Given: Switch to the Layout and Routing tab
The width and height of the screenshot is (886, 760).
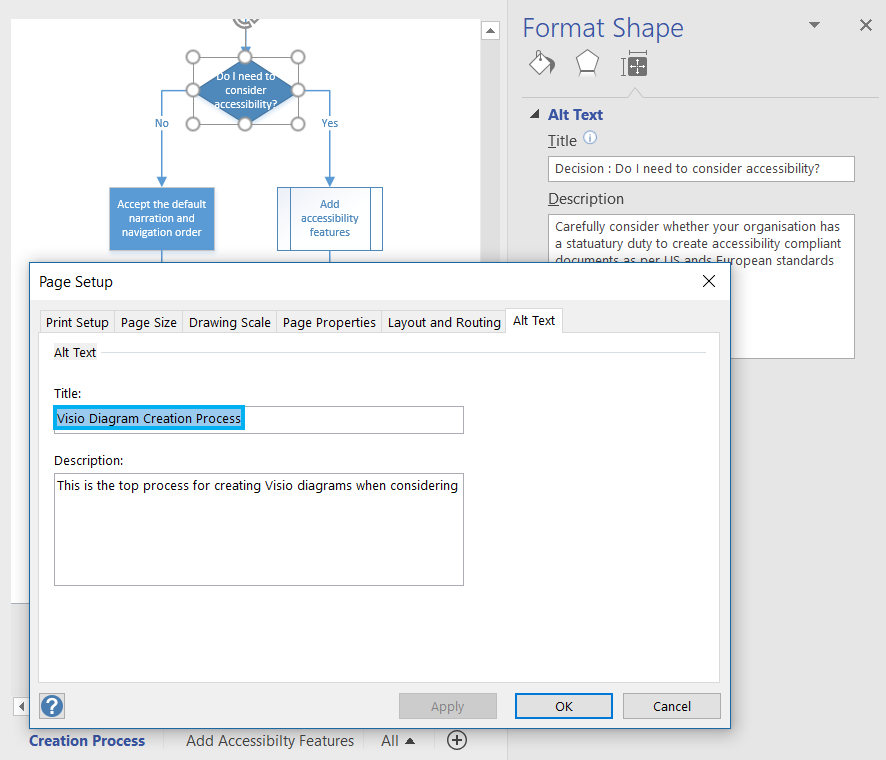Looking at the screenshot, I should [444, 322].
